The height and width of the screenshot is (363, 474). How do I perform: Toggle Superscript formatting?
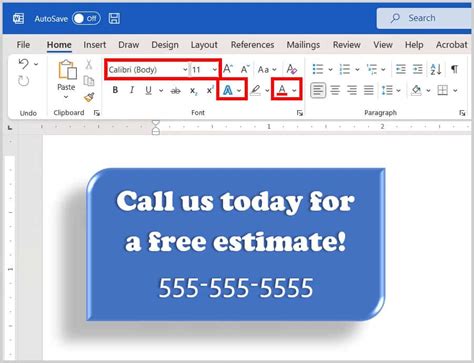pos(210,90)
